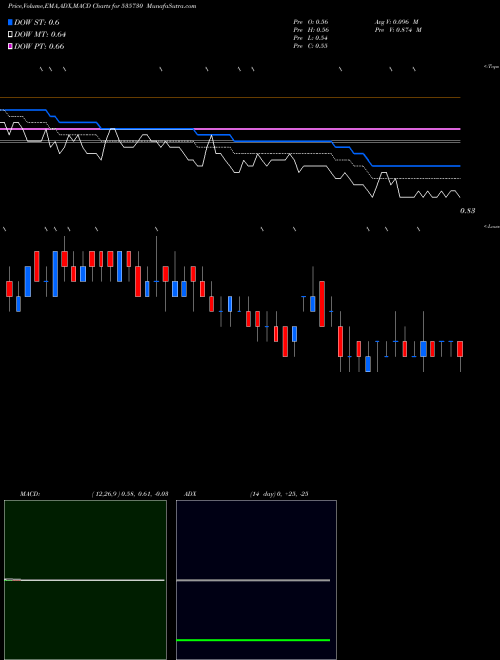Click the 'Pre C: 0.53' value
Viewport: 500px width, 660px height.
click(311, 46)
